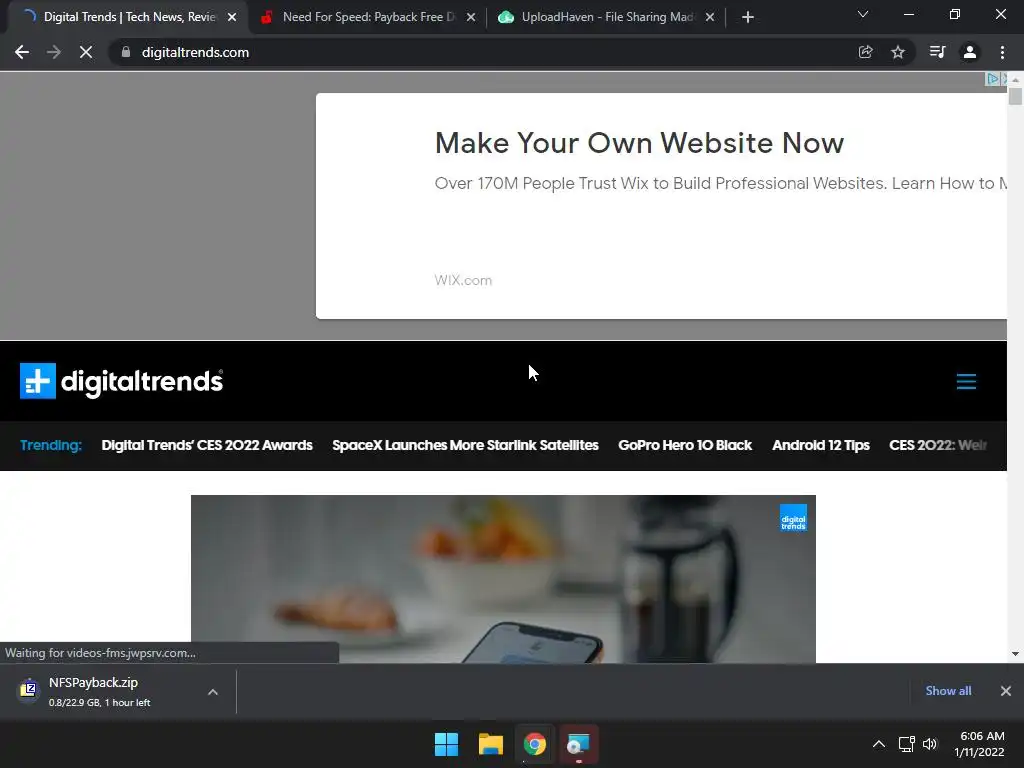Open Digital Trends' CES 2022 Awards

click(x=207, y=445)
